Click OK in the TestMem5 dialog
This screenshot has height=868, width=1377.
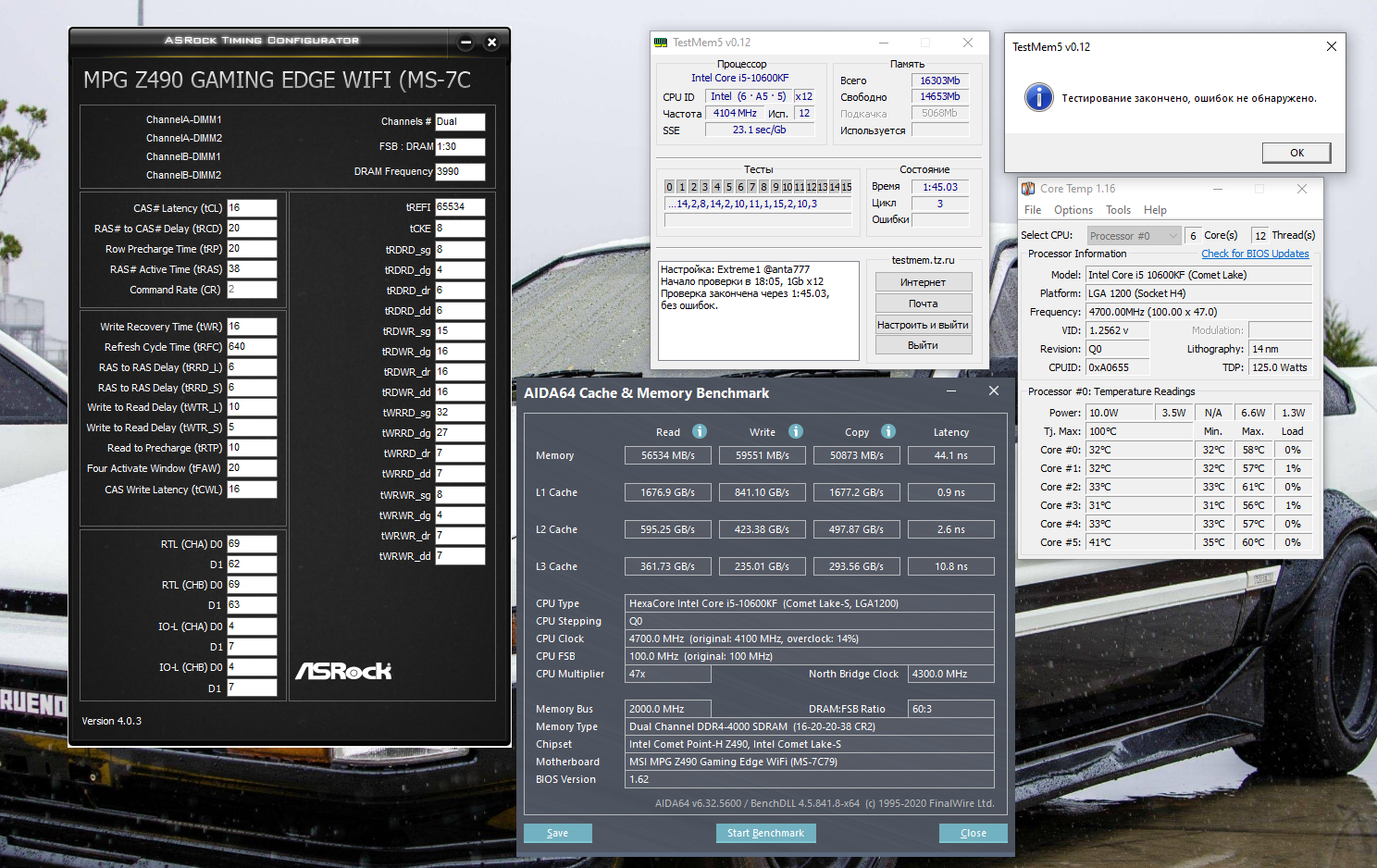point(1296,153)
